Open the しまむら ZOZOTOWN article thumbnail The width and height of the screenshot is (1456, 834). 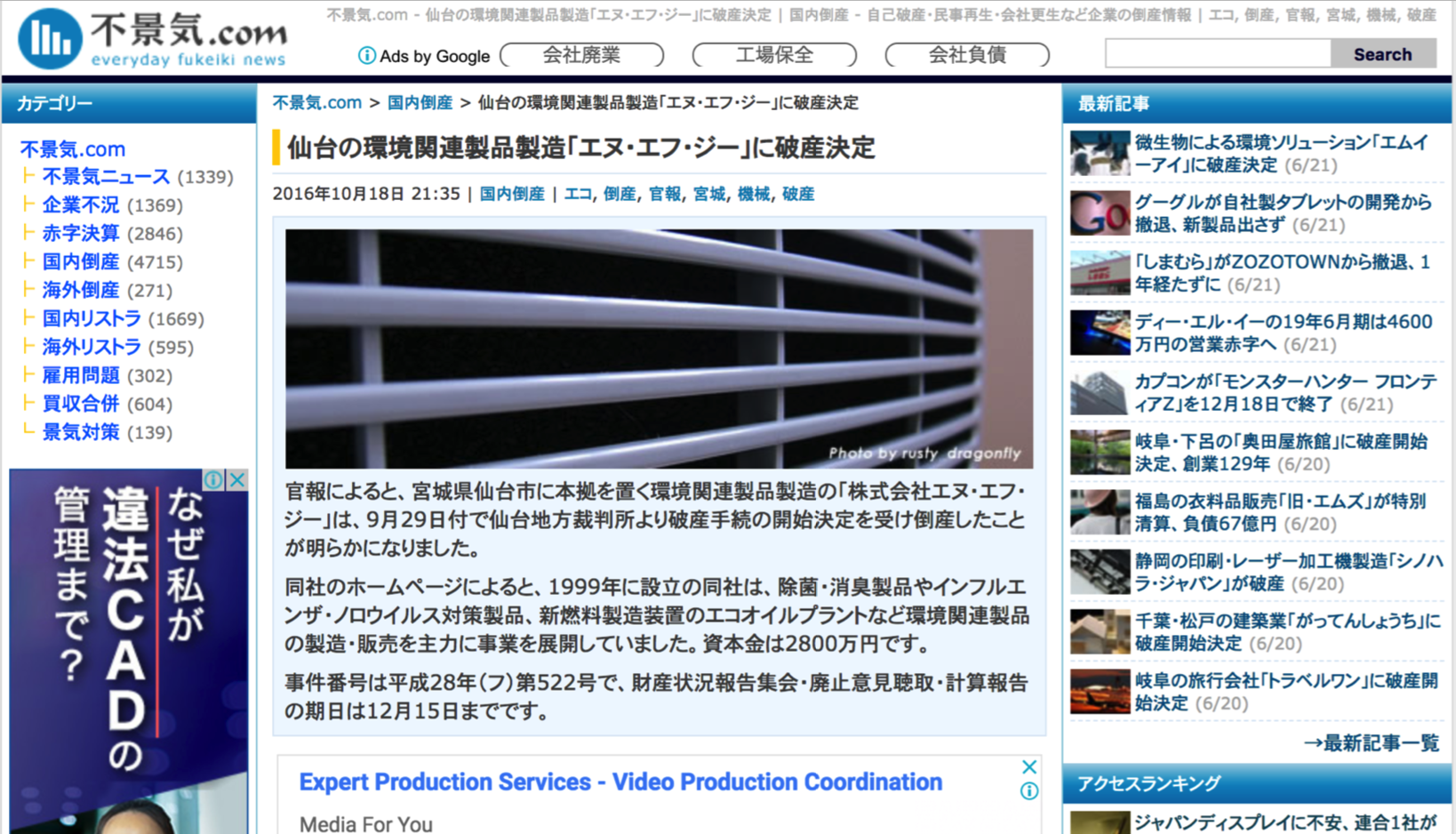pos(1100,273)
